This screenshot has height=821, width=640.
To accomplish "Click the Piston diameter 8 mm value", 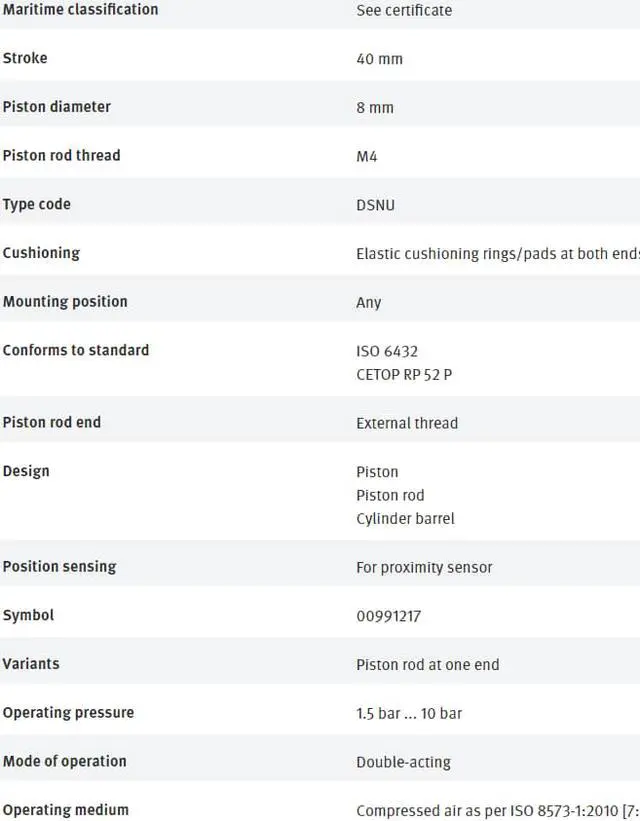I will point(374,107).
